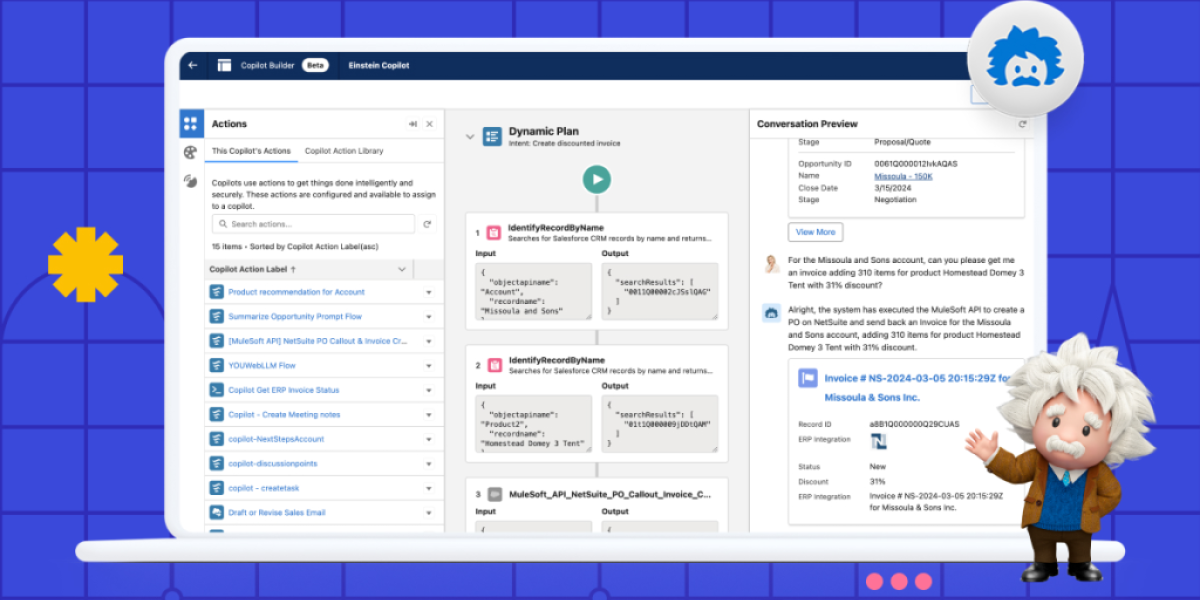The image size is (1200, 600).
Task: Collapse the Actions panel with pin icon
Action: (412, 124)
